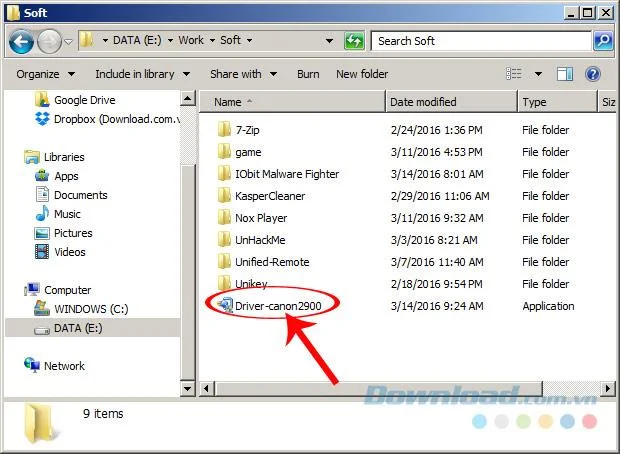Open the address bar history dropdown
The image size is (620, 454).
click(329, 41)
